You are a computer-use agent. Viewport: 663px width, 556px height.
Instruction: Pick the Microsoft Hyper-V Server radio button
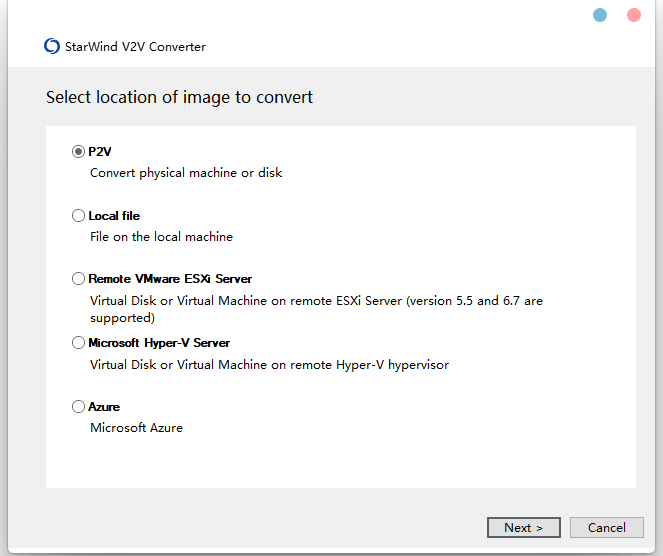pyautogui.click(x=78, y=342)
